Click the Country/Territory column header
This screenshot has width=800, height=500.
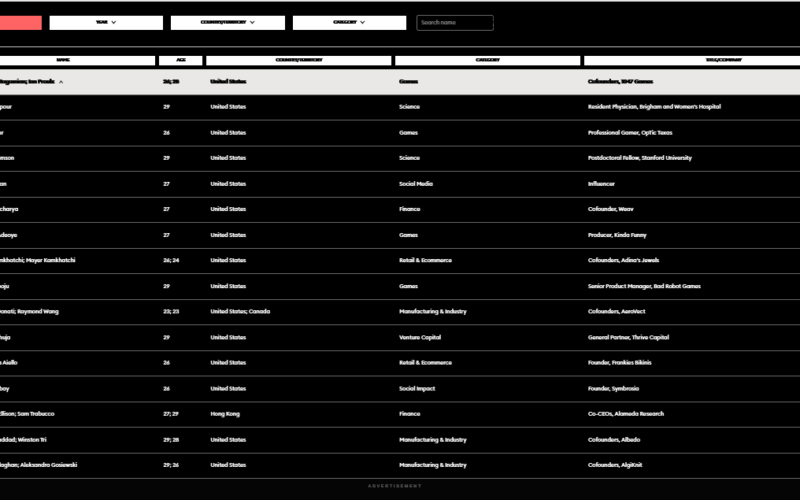(x=298, y=60)
